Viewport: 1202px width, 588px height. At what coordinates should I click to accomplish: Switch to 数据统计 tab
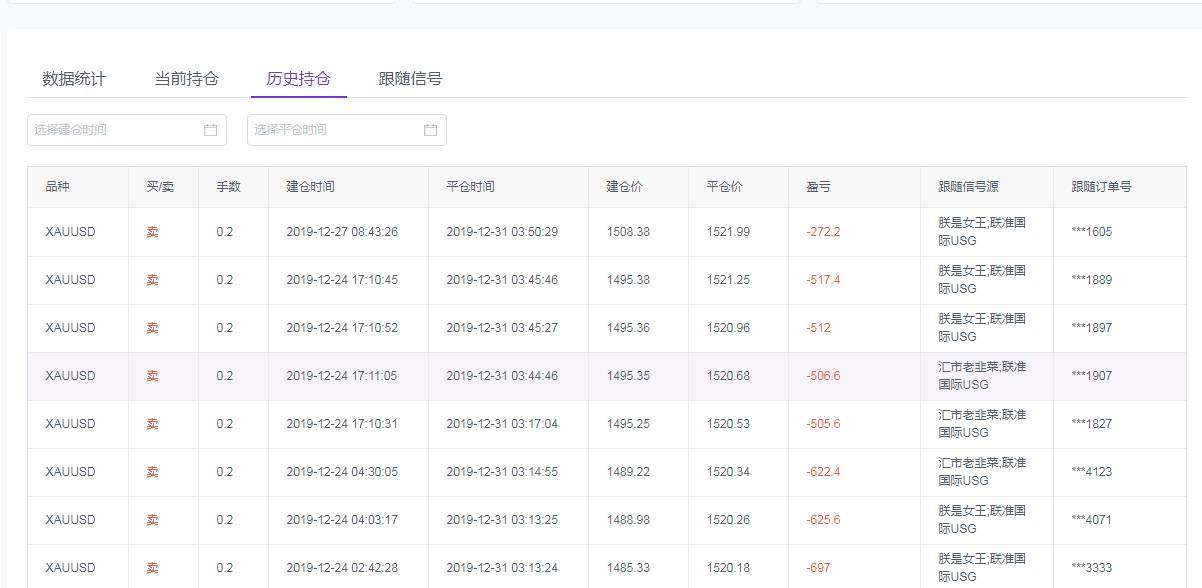[x=74, y=79]
